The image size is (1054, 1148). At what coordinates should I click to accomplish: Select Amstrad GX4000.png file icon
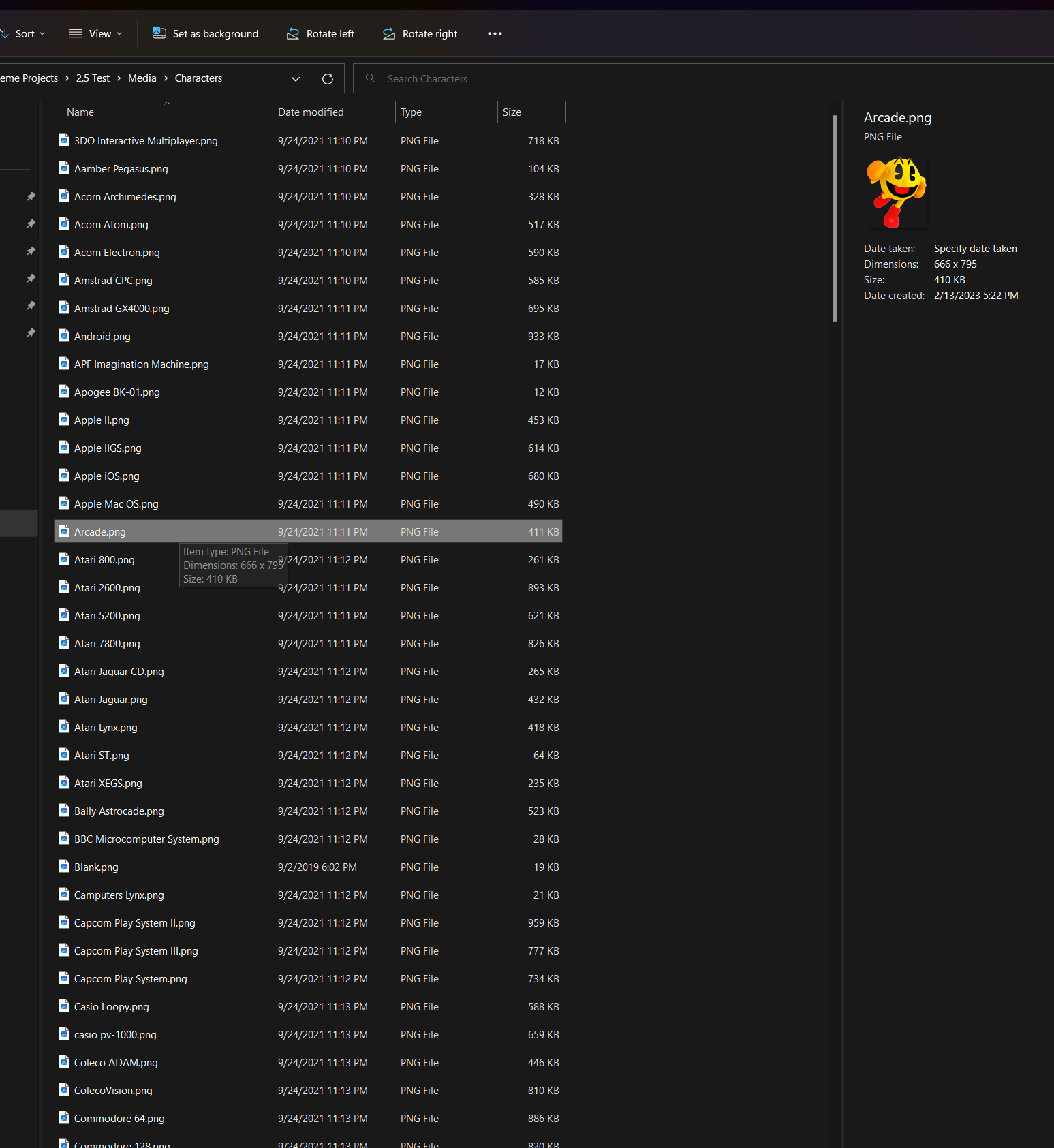tap(64, 308)
